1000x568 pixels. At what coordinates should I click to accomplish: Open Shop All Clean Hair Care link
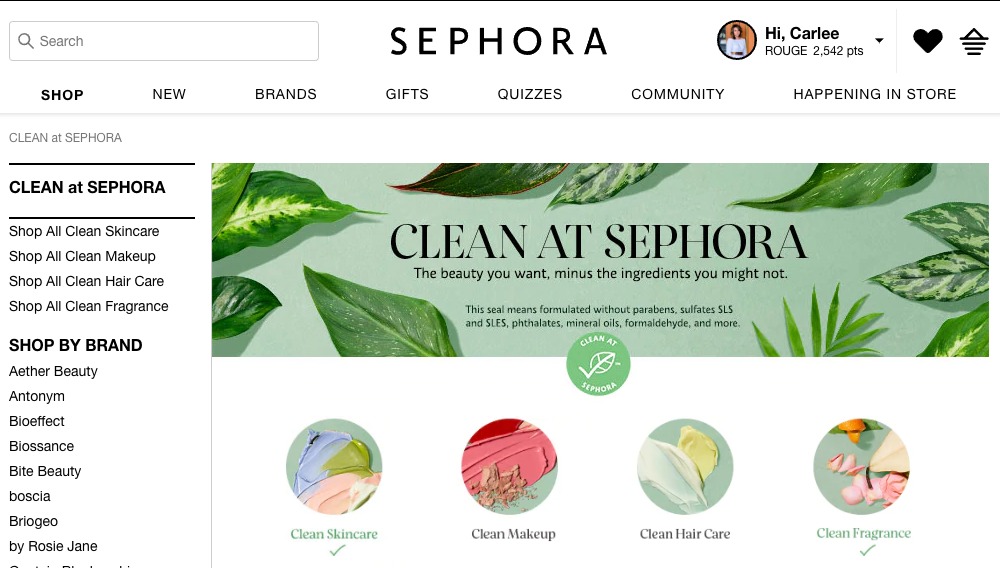[x=86, y=281]
